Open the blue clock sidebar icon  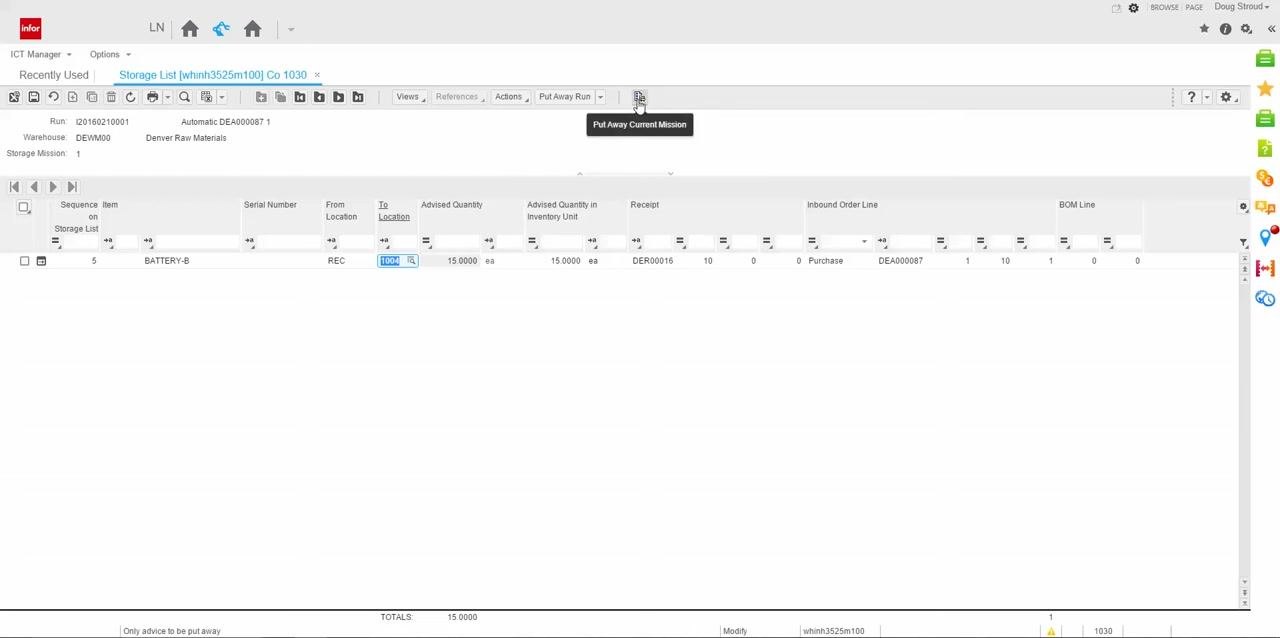1265,298
